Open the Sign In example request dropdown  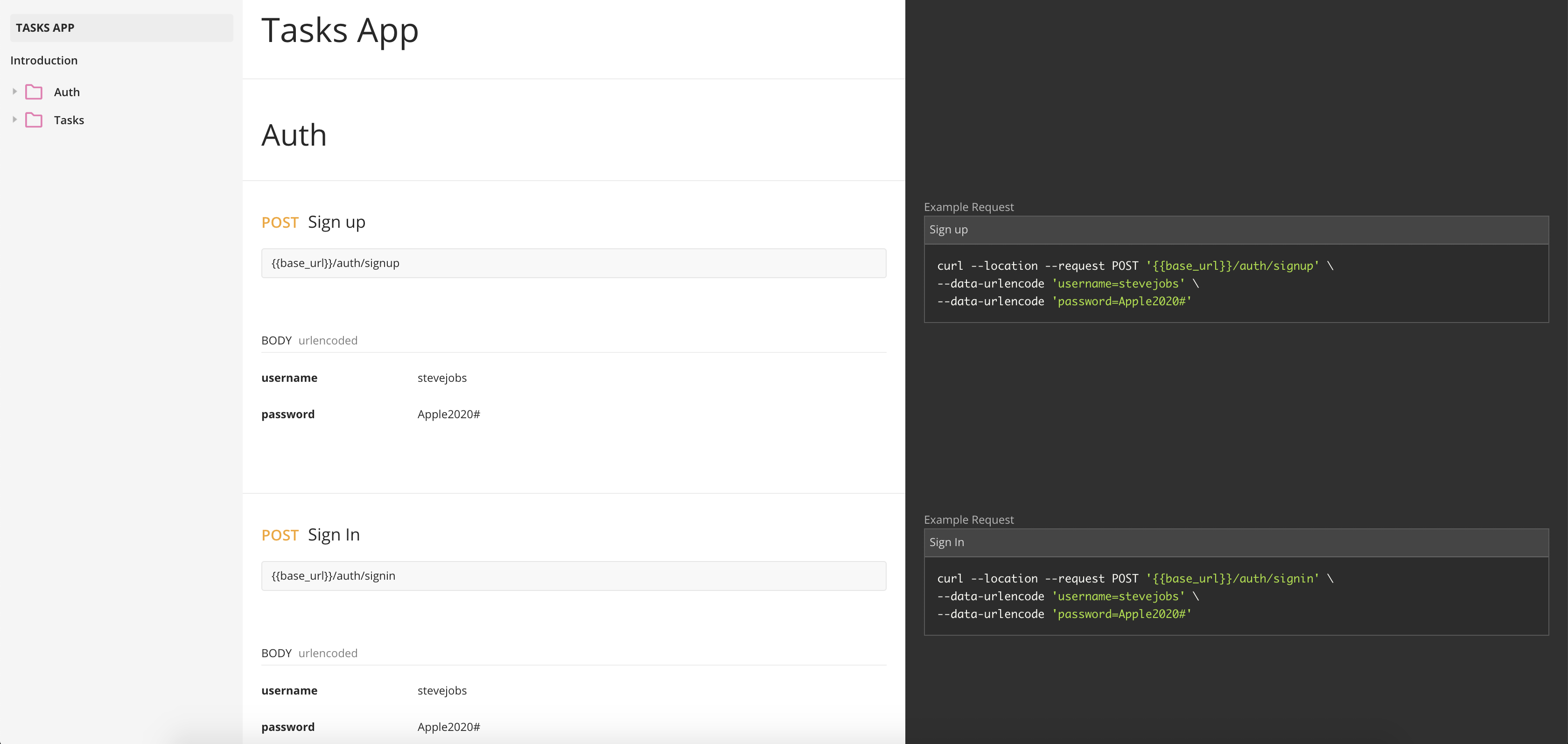(1236, 542)
